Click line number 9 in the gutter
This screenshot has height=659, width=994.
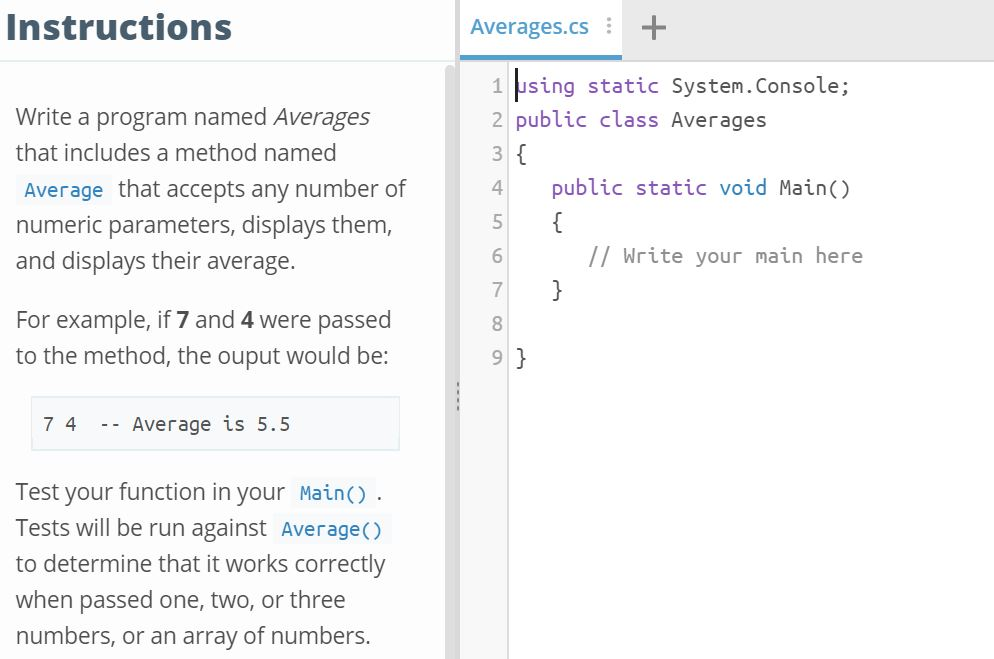point(496,357)
